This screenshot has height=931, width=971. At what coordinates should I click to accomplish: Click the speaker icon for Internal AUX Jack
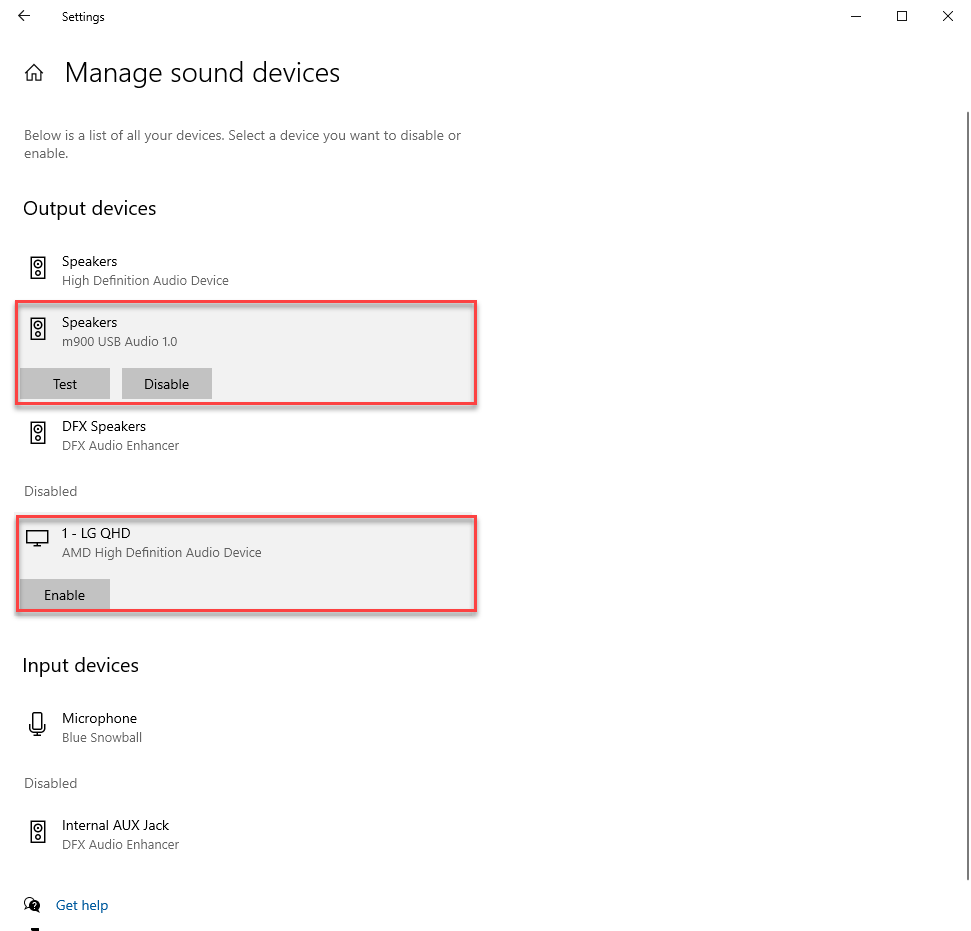37,831
